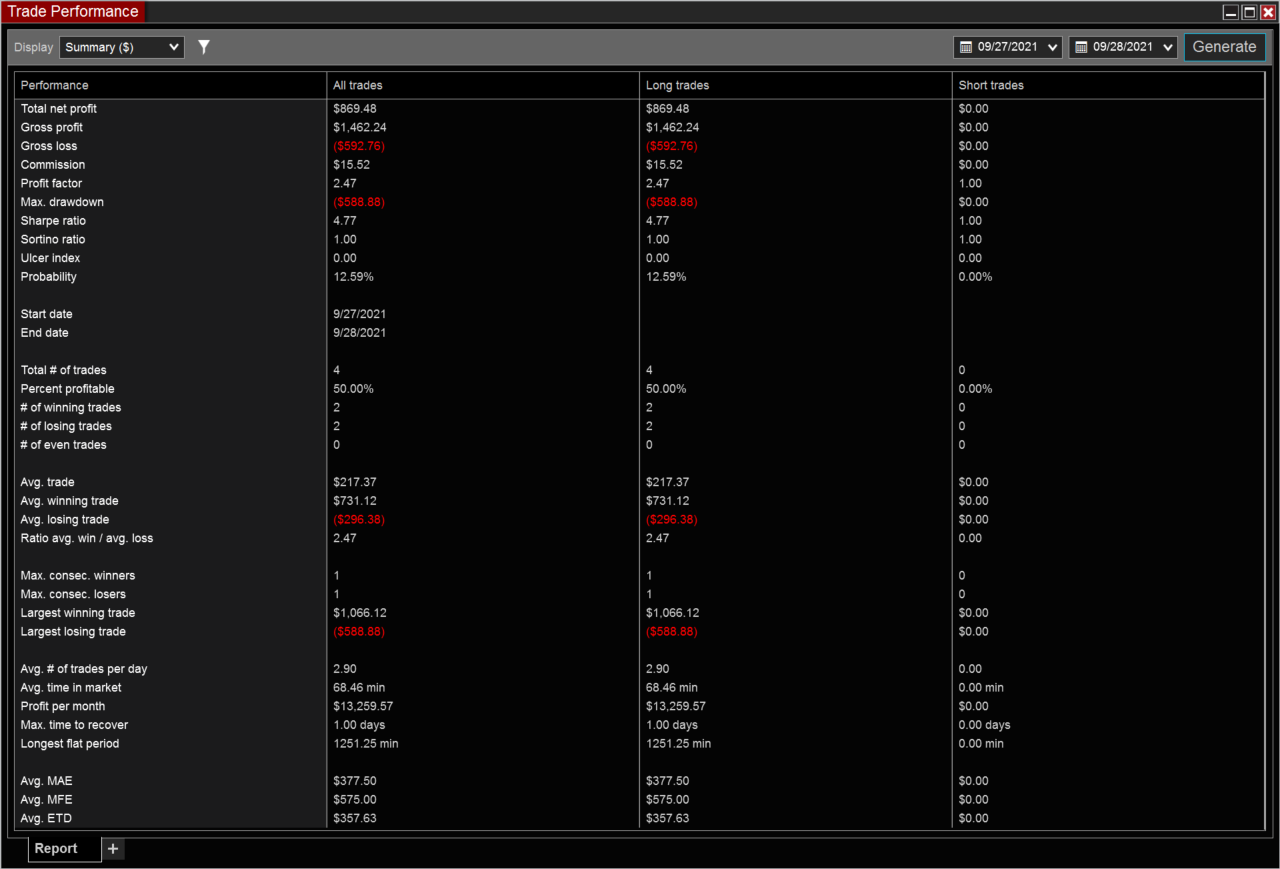
Task: Click the filter funnel icon
Action: click(204, 47)
